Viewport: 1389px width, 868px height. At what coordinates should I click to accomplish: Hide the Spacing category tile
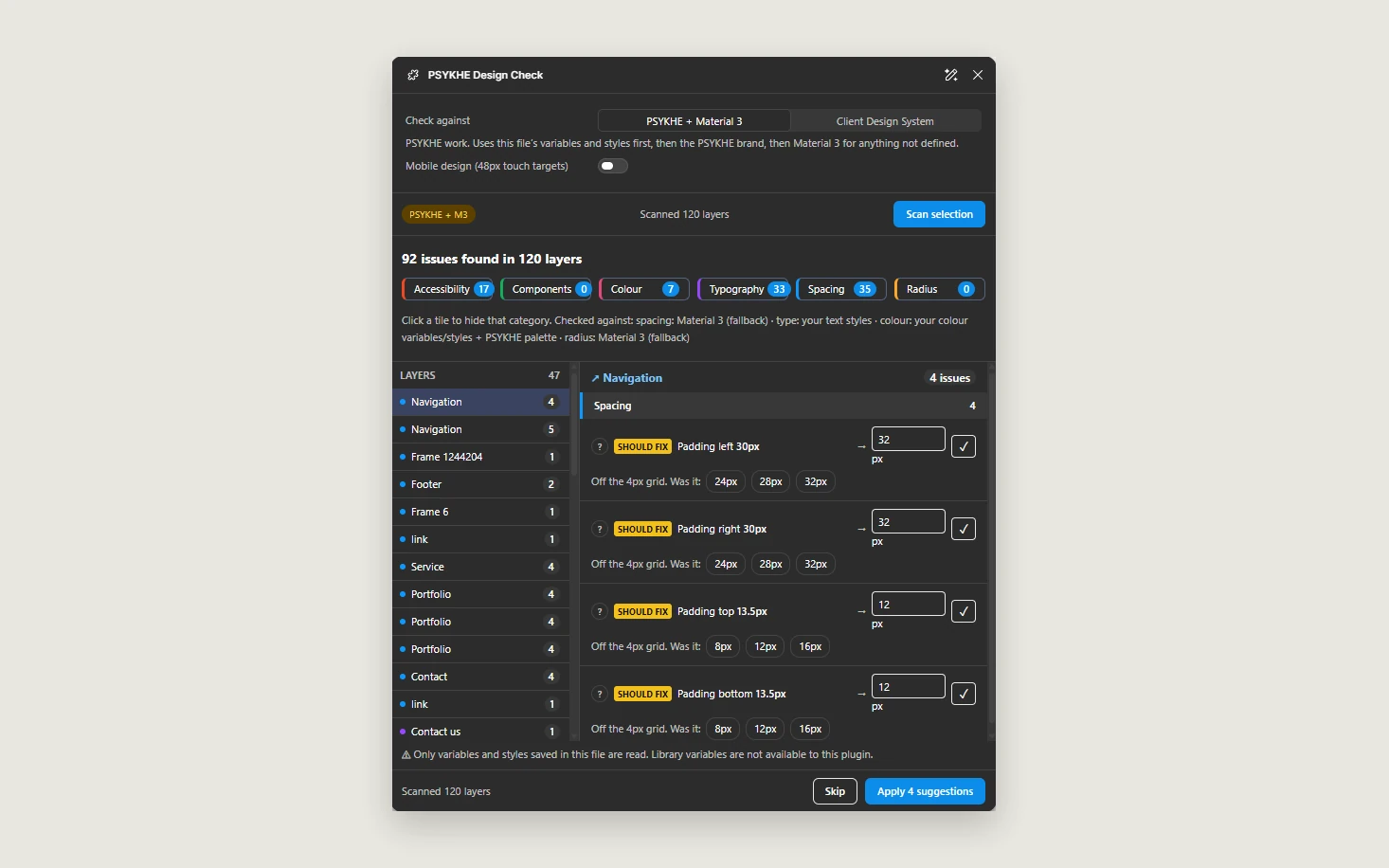tap(842, 289)
